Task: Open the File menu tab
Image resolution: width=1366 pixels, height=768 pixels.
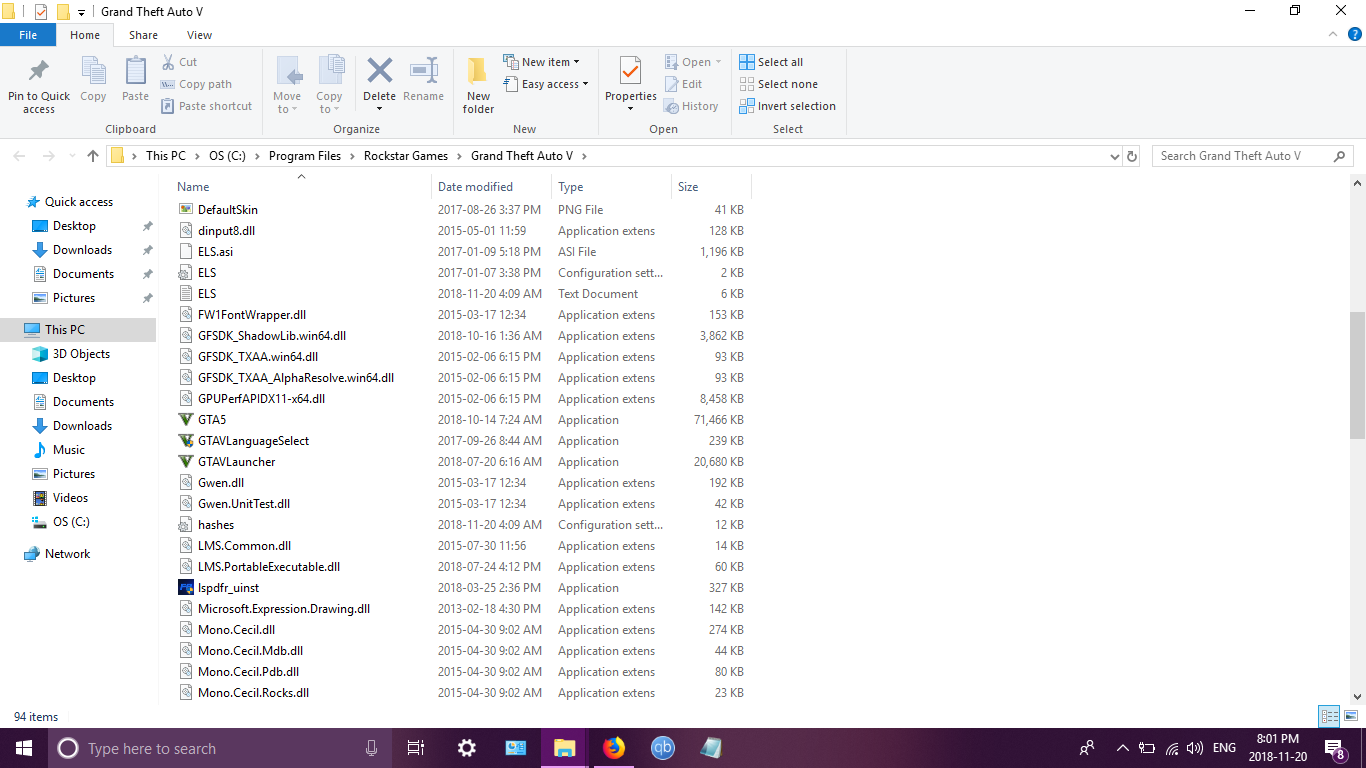Action: [x=28, y=35]
